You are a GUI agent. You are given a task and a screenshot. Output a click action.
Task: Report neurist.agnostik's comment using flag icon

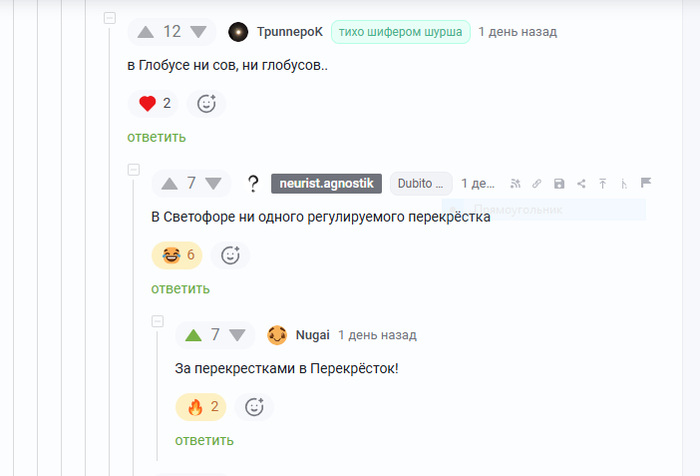coord(646,183)
